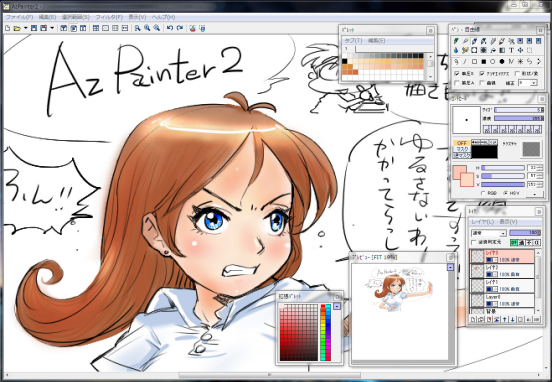Image resolution: width=552 pixels, height=382 pixels.
Task: Select the filled circle shape tool
Action: tap(502, 62)
